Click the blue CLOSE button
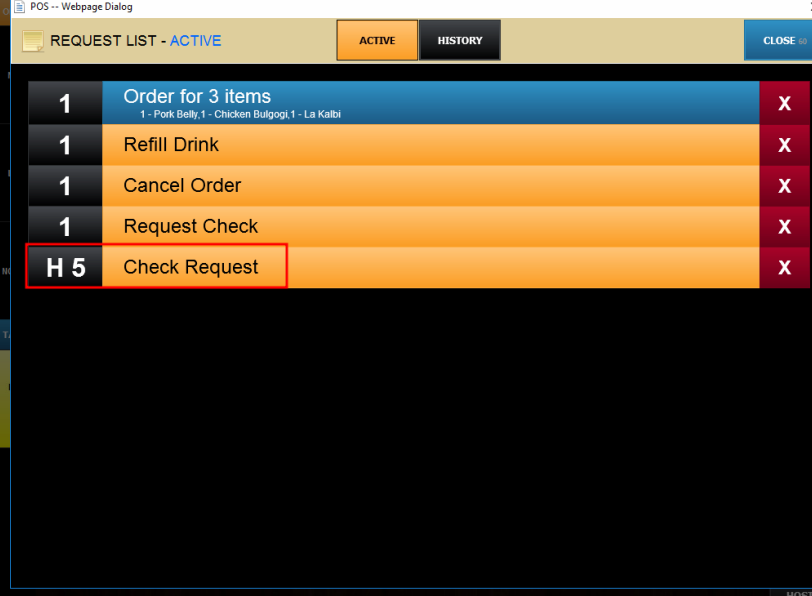The image size is (812, 596). click(x=778, y=40)
